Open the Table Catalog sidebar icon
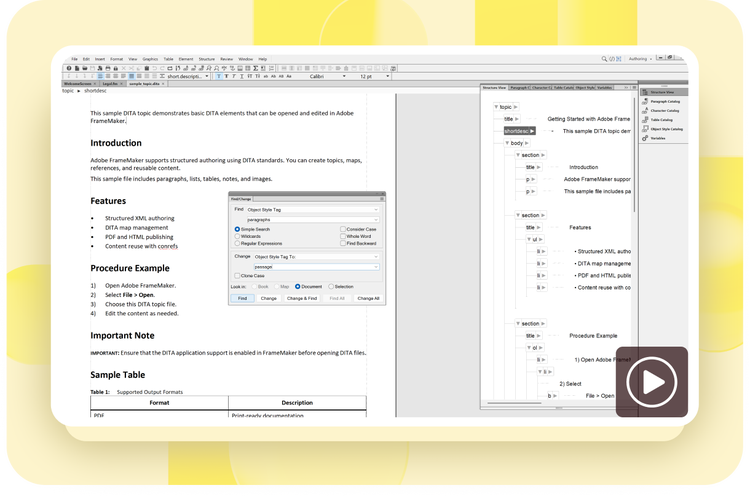 click(645, 120)
